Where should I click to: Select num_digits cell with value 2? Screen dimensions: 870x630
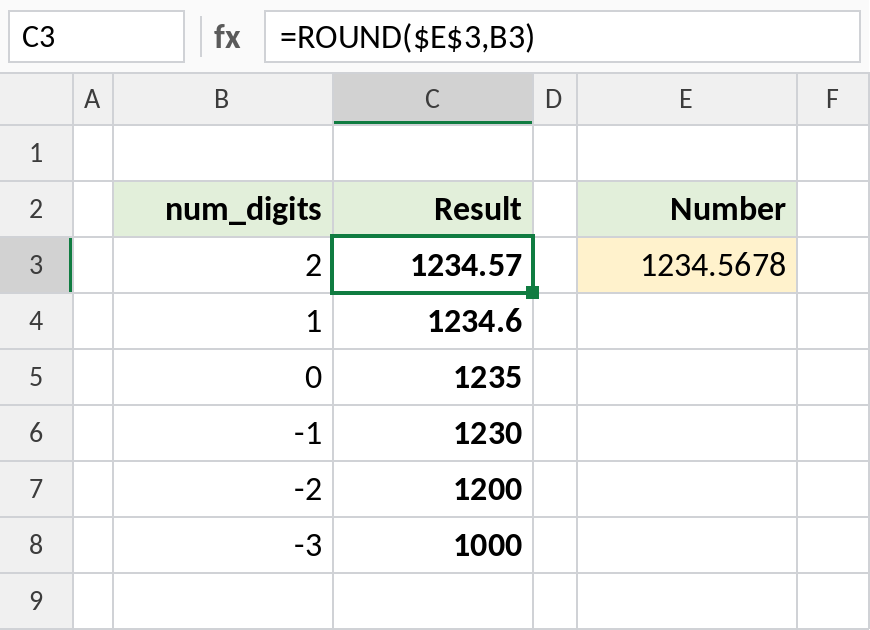[x=222, y=265]
